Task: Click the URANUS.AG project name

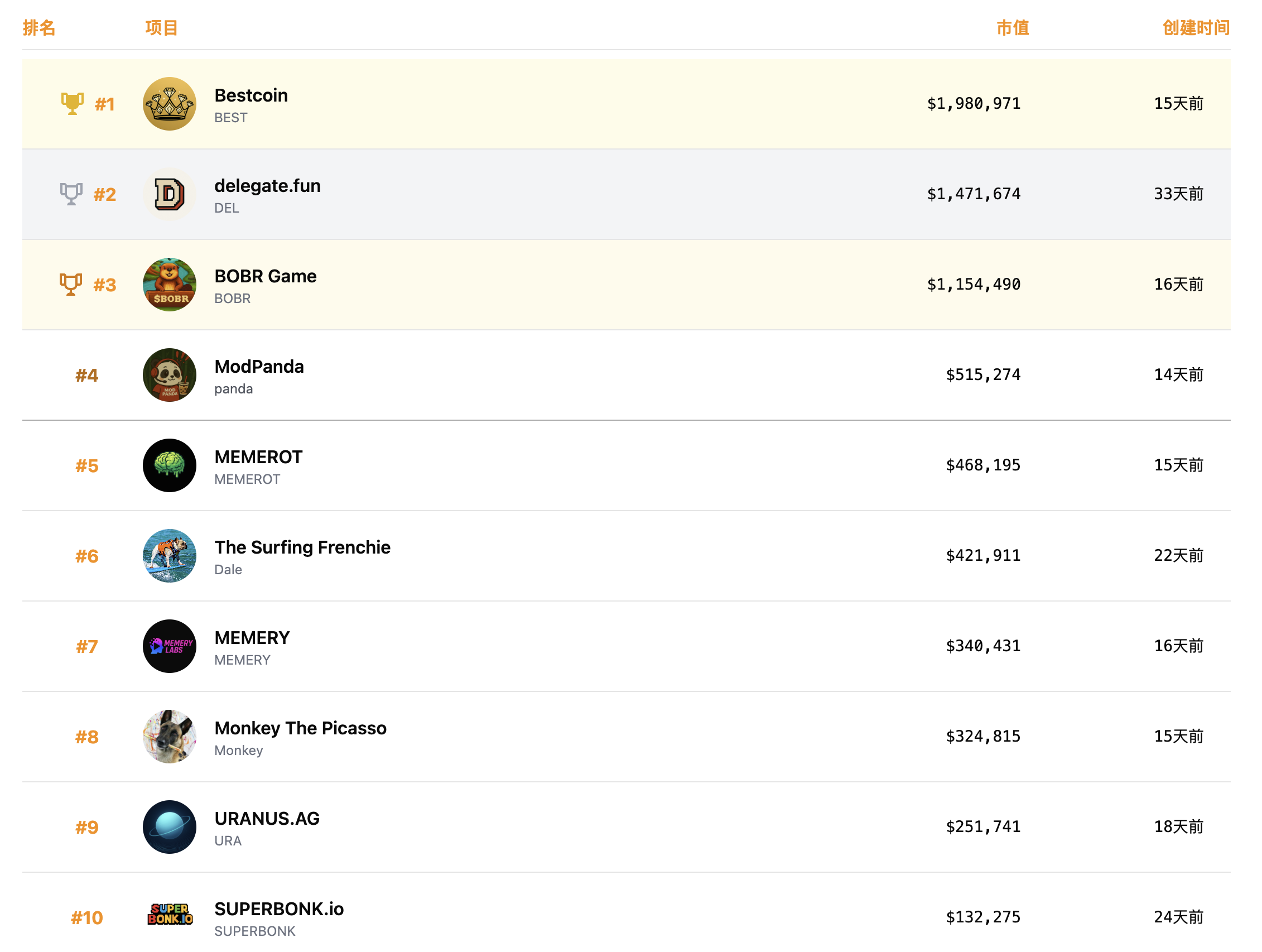Action: pyautogui.click(x=267, y=819)
